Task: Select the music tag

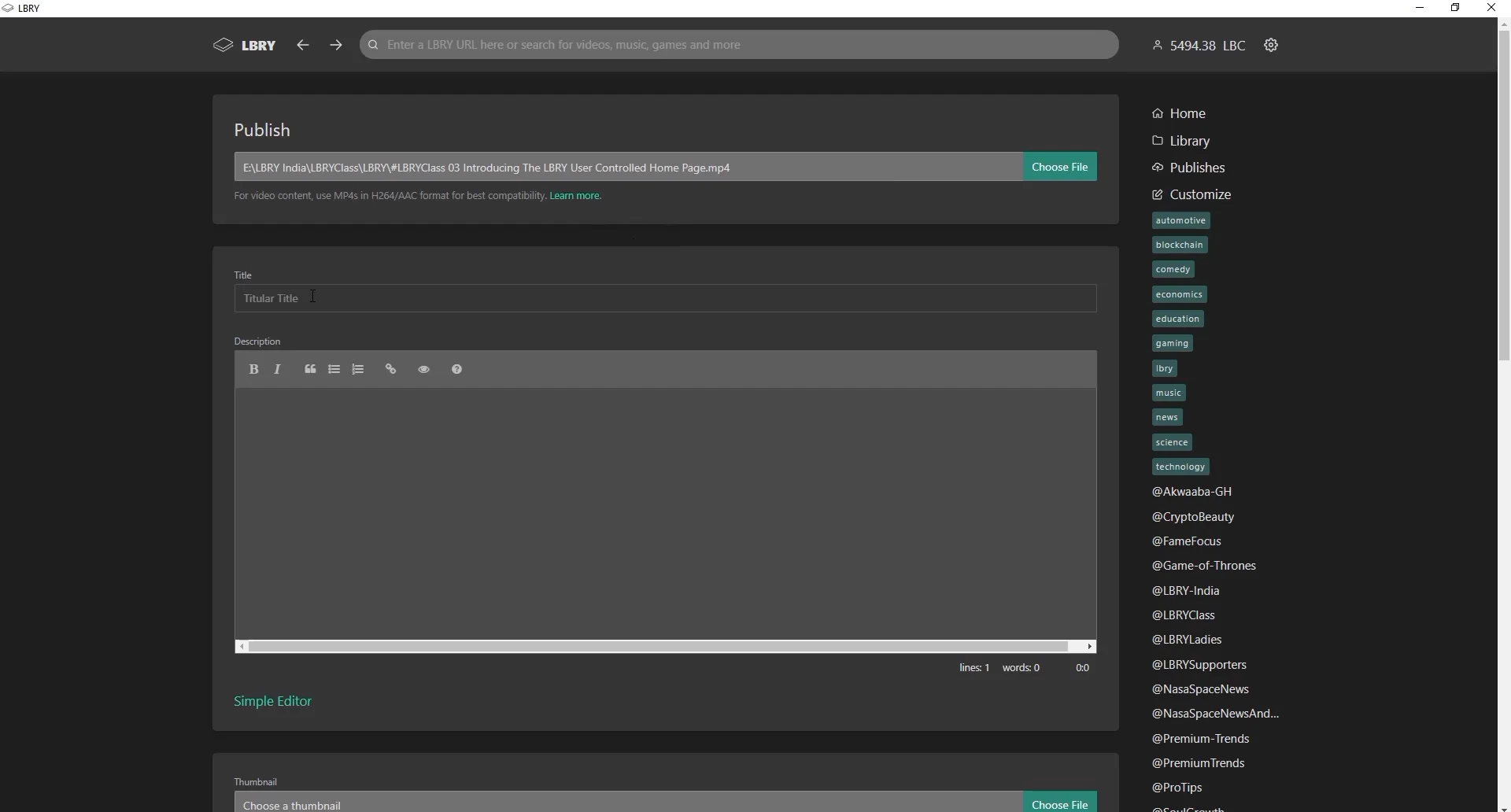Action: [x=1169, y=393]
